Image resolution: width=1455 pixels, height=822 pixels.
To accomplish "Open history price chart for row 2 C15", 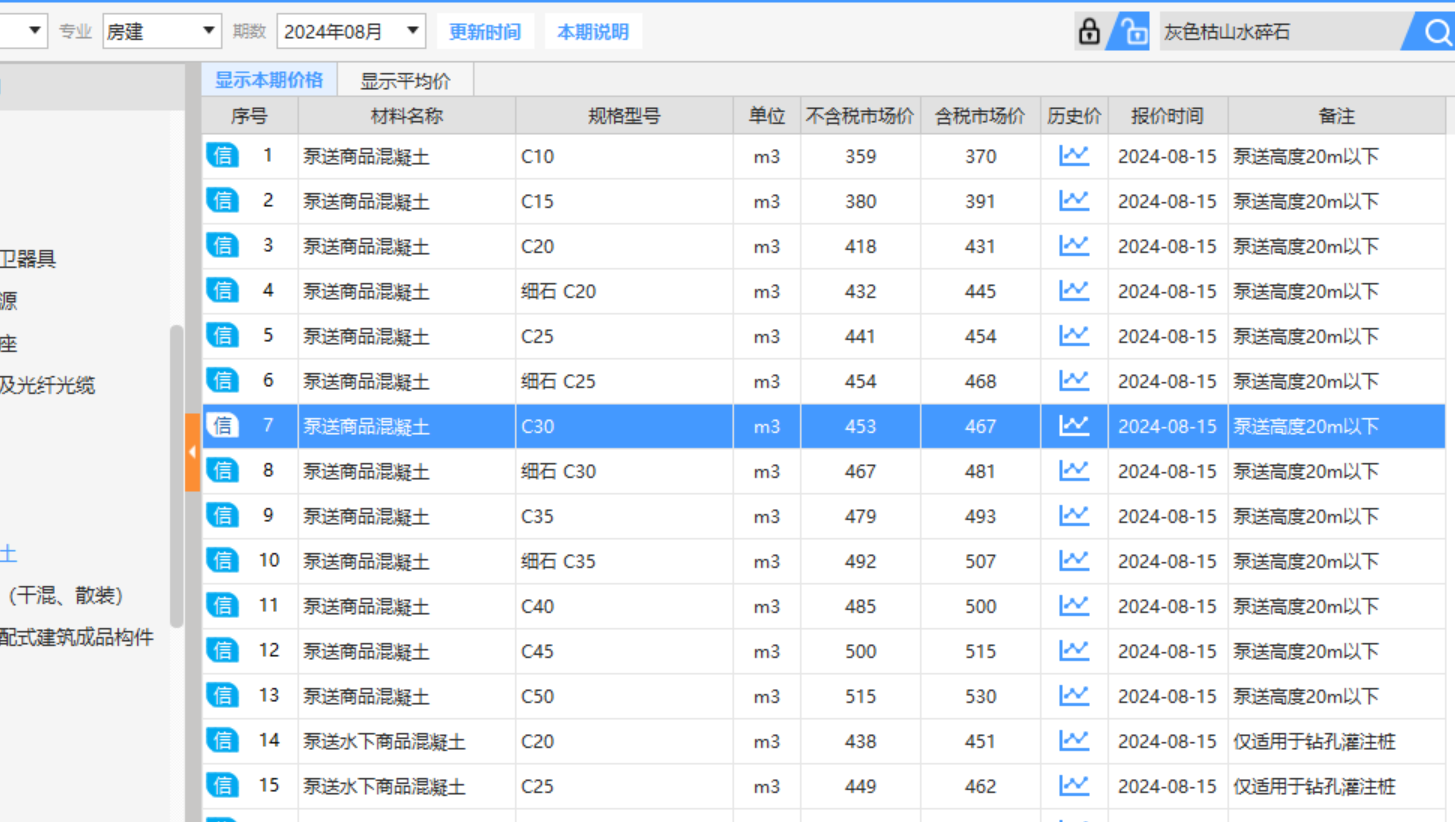I will click(1074, 201).
